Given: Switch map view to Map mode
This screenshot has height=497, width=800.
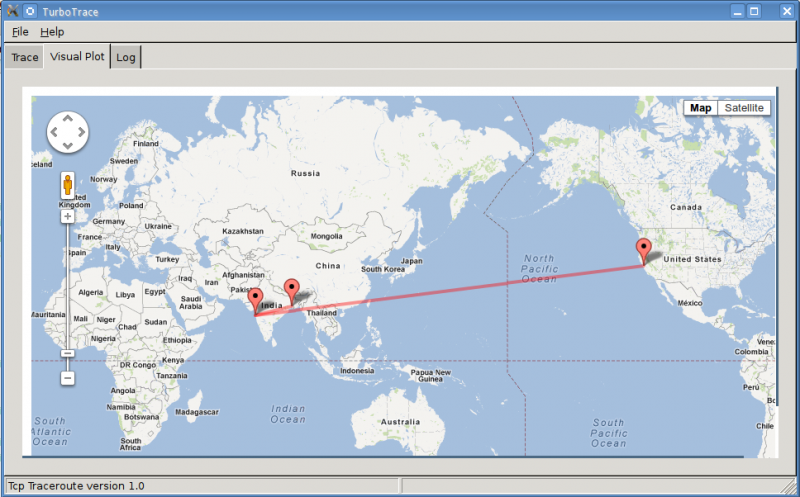Looking at the screenshot, I should click(x=701, y=108).
